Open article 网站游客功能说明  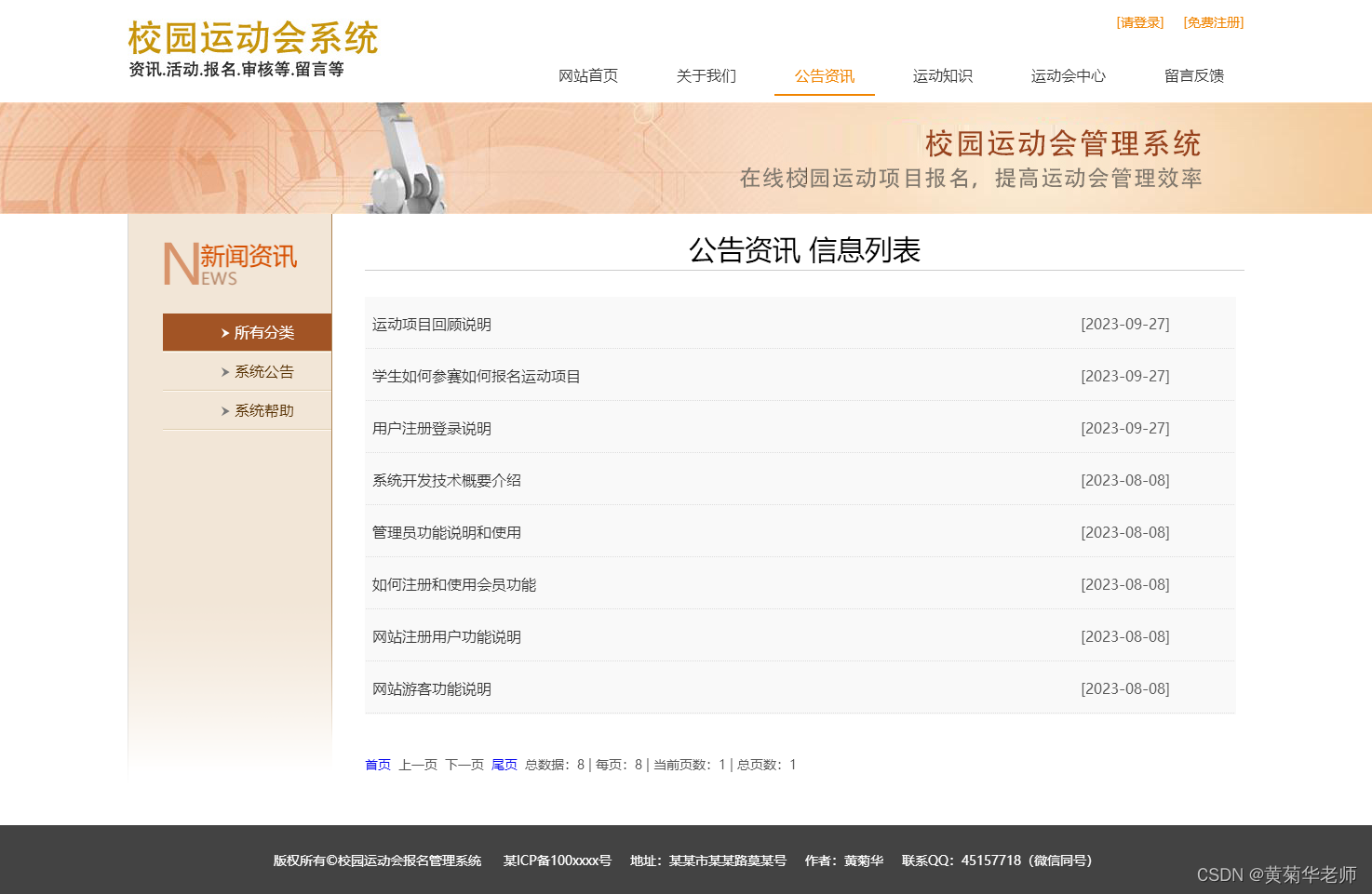(x=432, y=689)
